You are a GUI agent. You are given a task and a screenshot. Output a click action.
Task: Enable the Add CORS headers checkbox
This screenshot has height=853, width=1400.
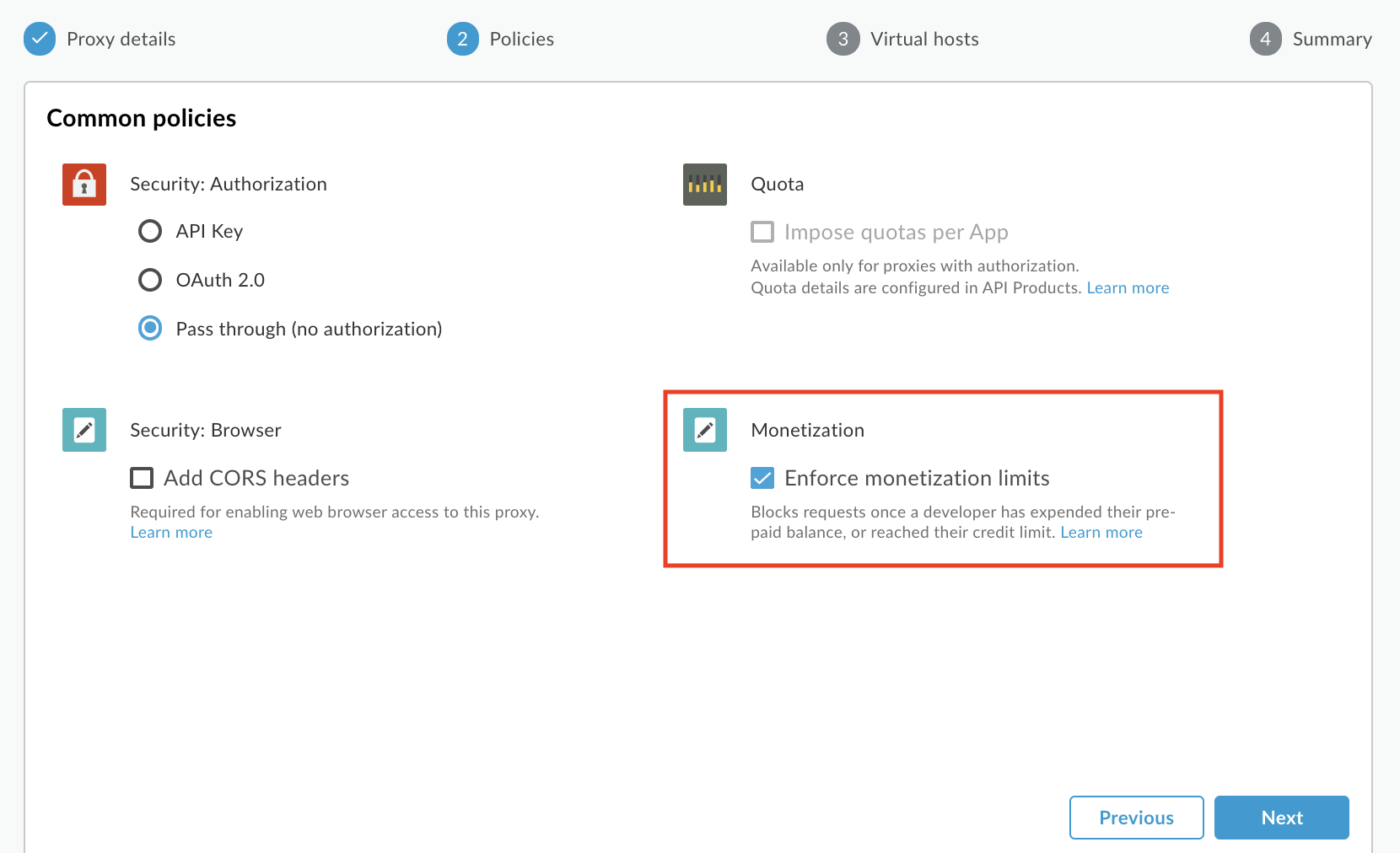point(142,478)
